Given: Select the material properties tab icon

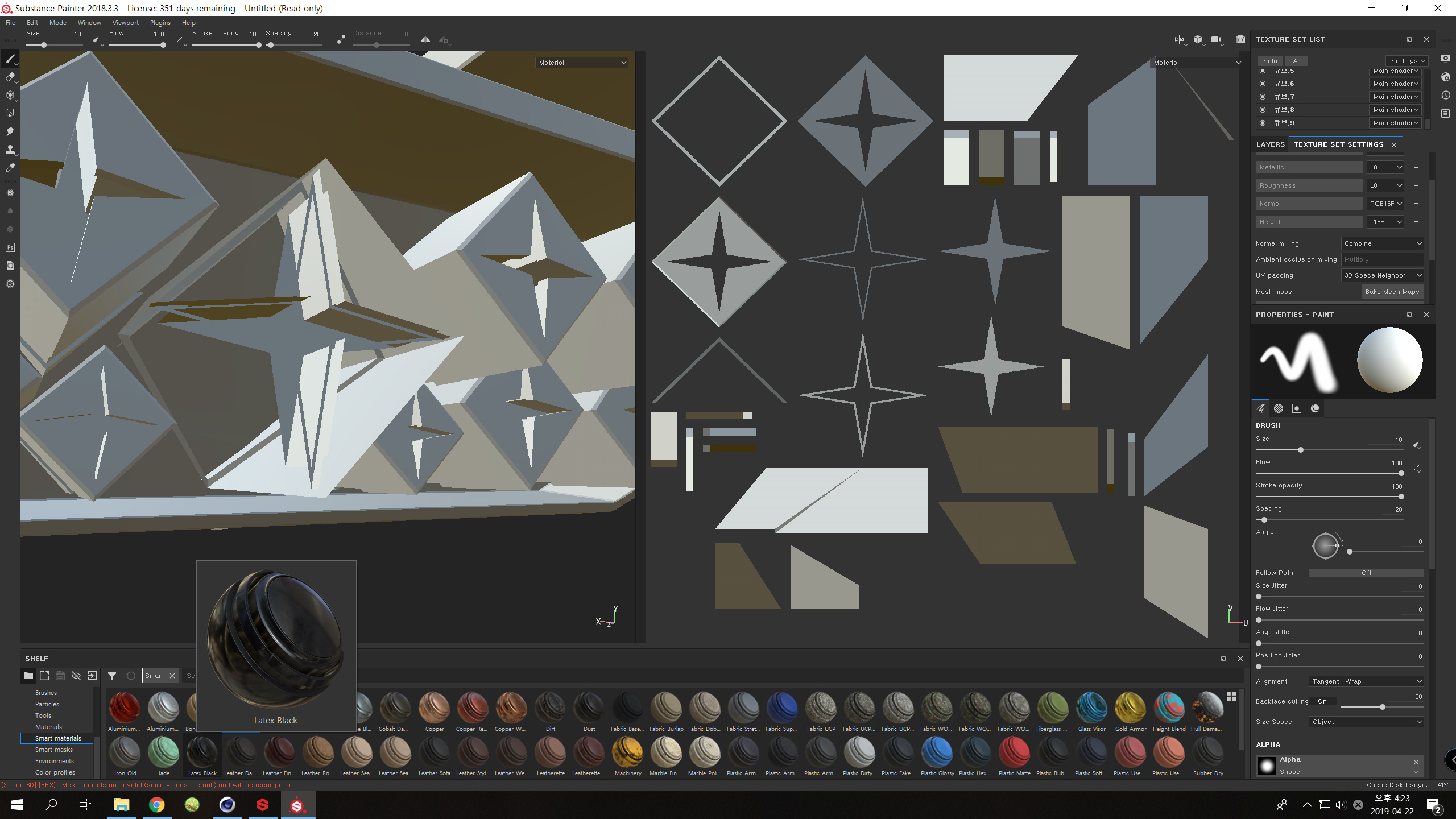Looking at the screenshot, I should pyautogui.click(x=1315, y=408).
